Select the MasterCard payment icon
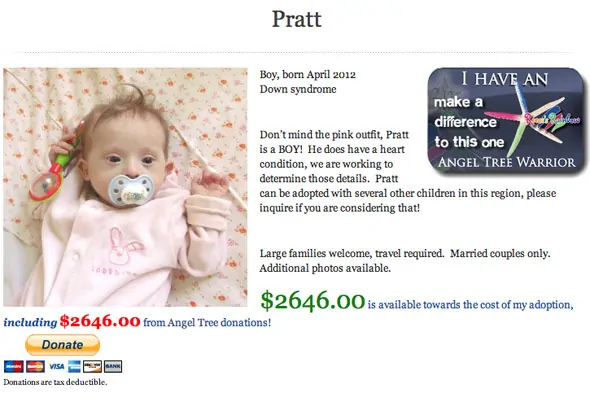 (35, 366)
